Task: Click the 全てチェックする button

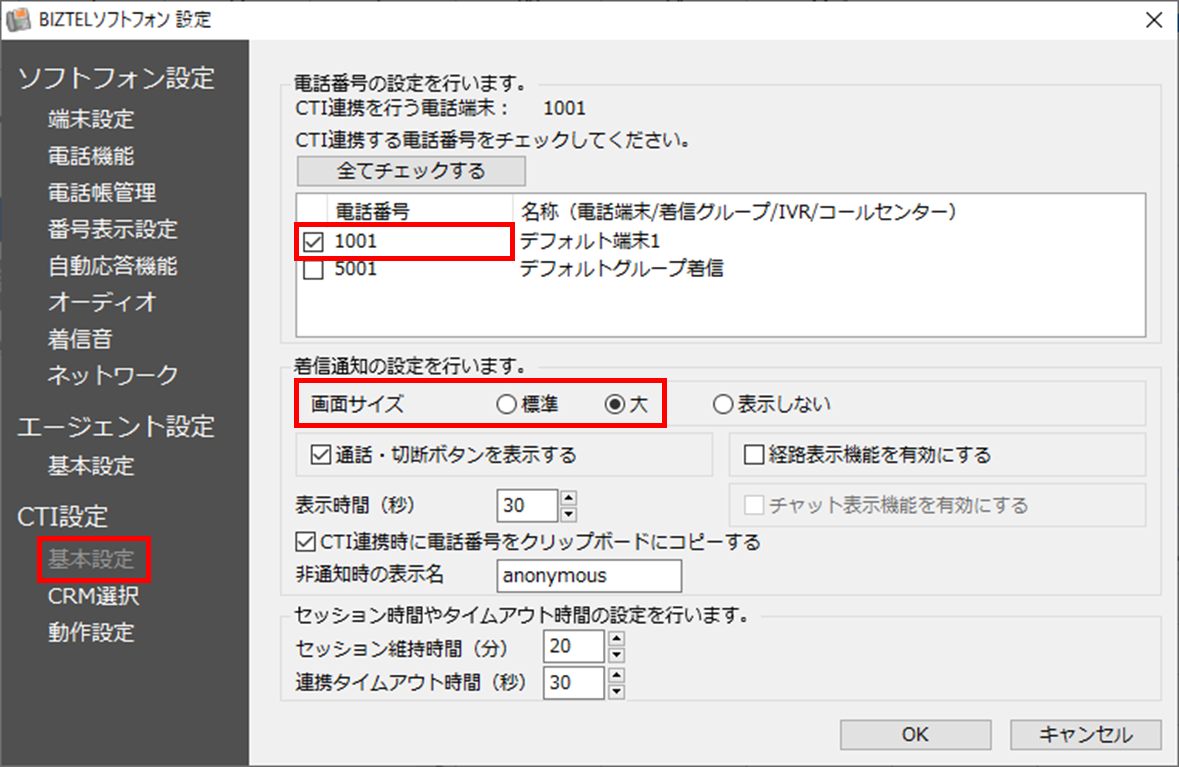Action: (x=411, y=171)
